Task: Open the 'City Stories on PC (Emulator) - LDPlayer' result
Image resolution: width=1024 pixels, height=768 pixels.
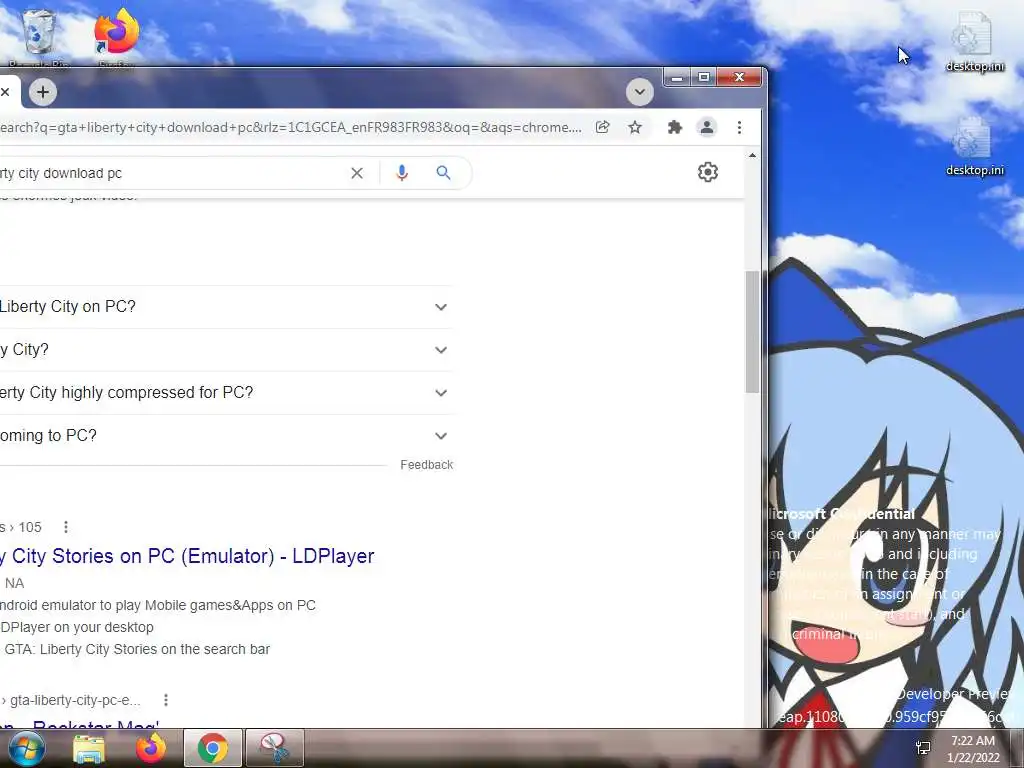Action: (x=187, y=556)
